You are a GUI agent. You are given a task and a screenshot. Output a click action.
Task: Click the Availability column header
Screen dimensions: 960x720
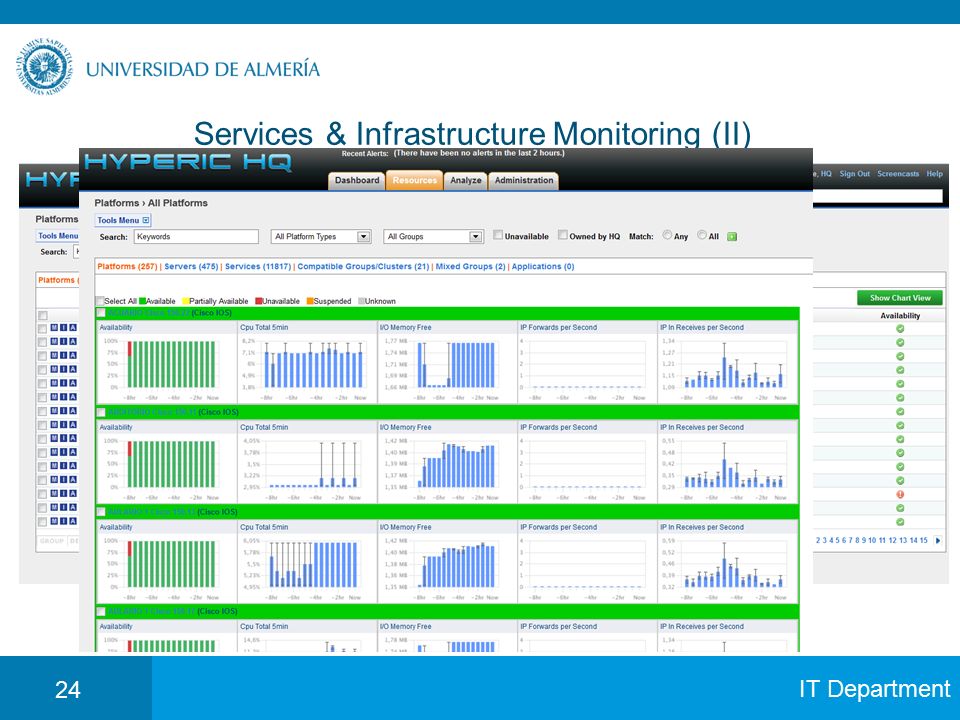(900, 316)
